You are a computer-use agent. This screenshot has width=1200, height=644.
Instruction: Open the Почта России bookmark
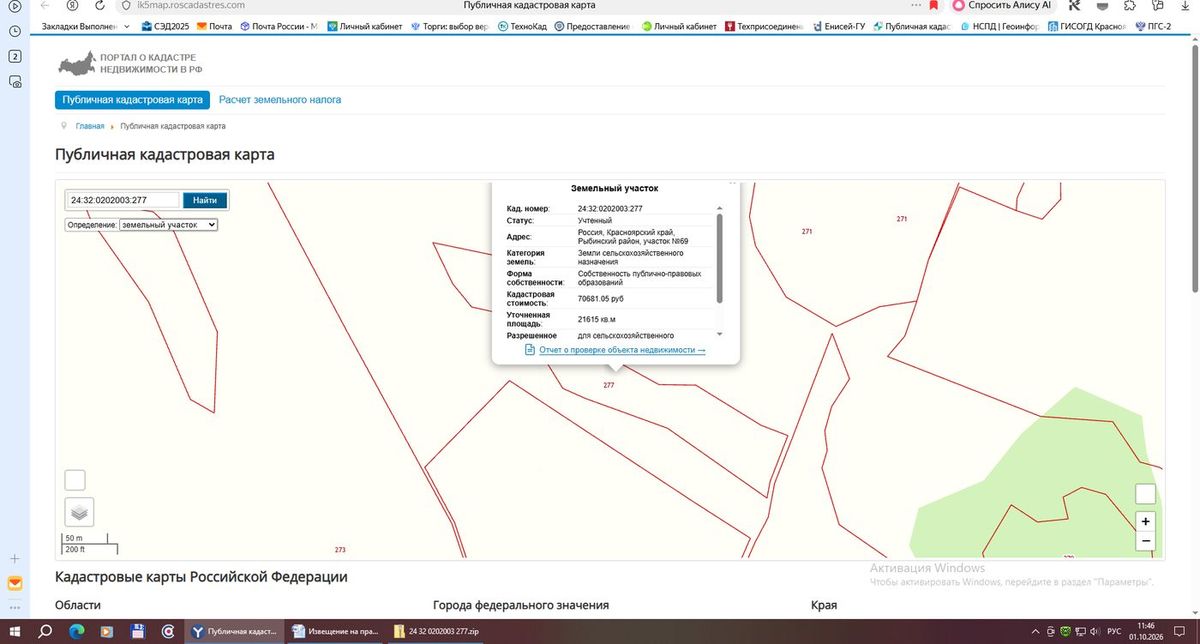click(x=279, y=26)
